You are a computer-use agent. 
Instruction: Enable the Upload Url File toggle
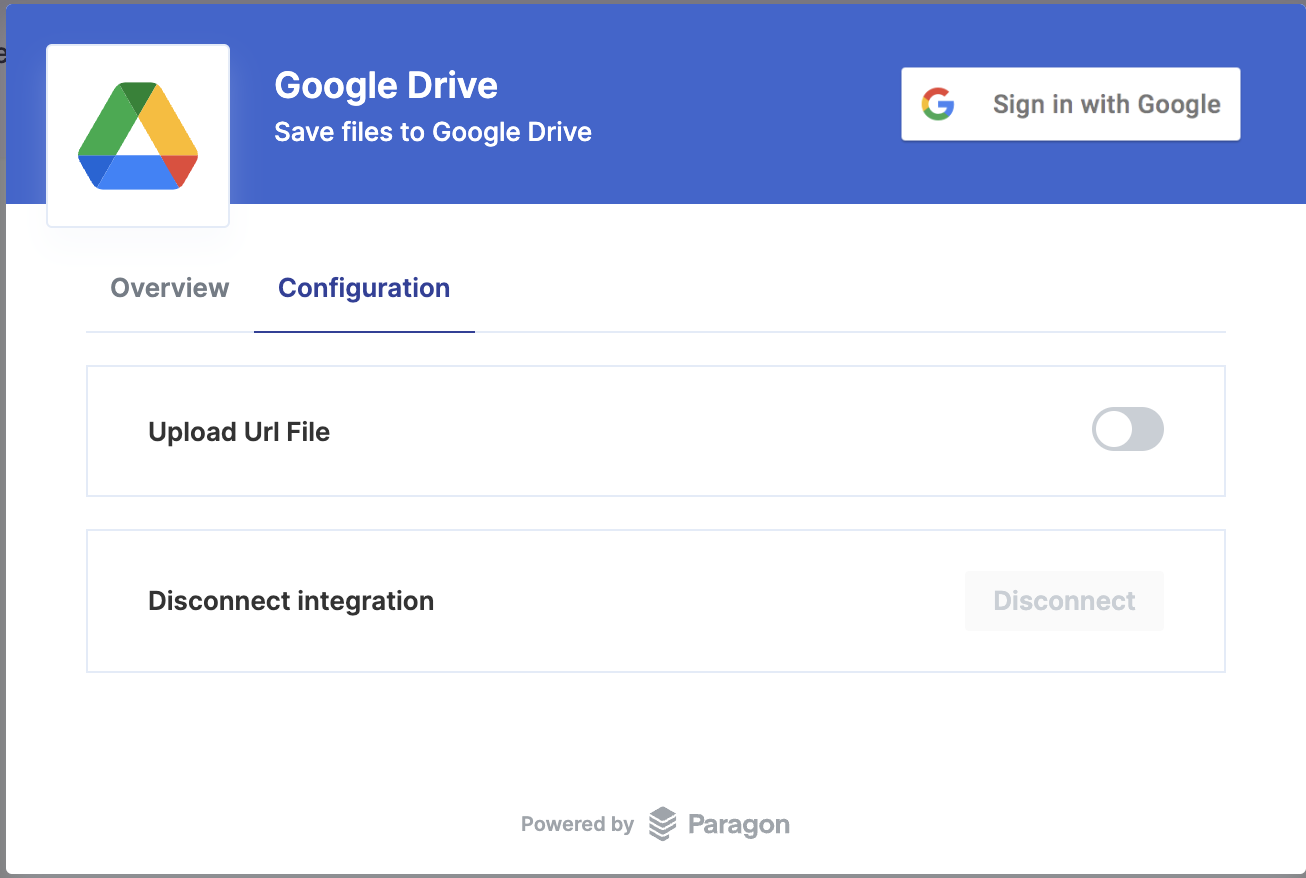pyautogui.click(x=1127, y=429)
